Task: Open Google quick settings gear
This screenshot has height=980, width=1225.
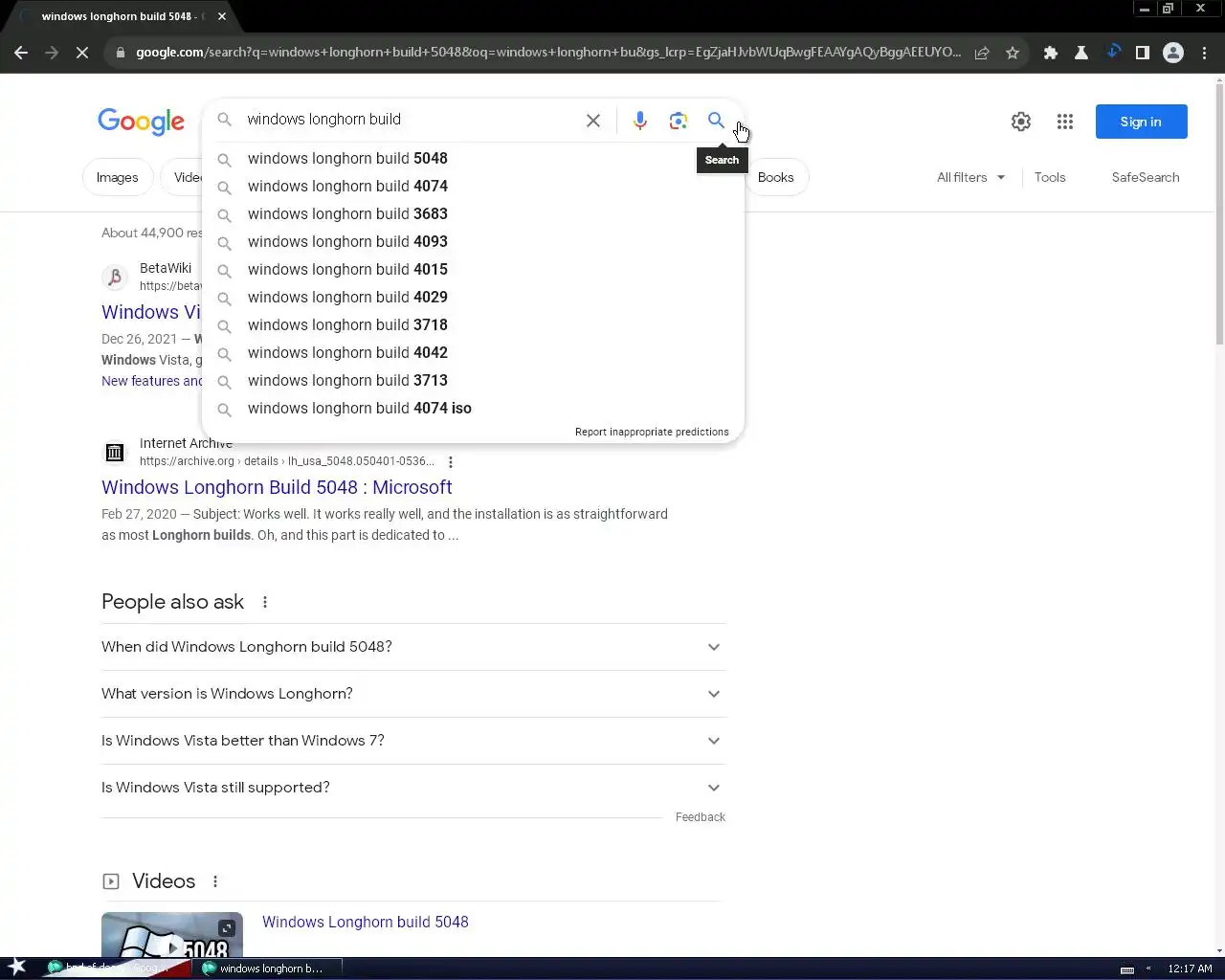Action: [x=1021, y=122]
